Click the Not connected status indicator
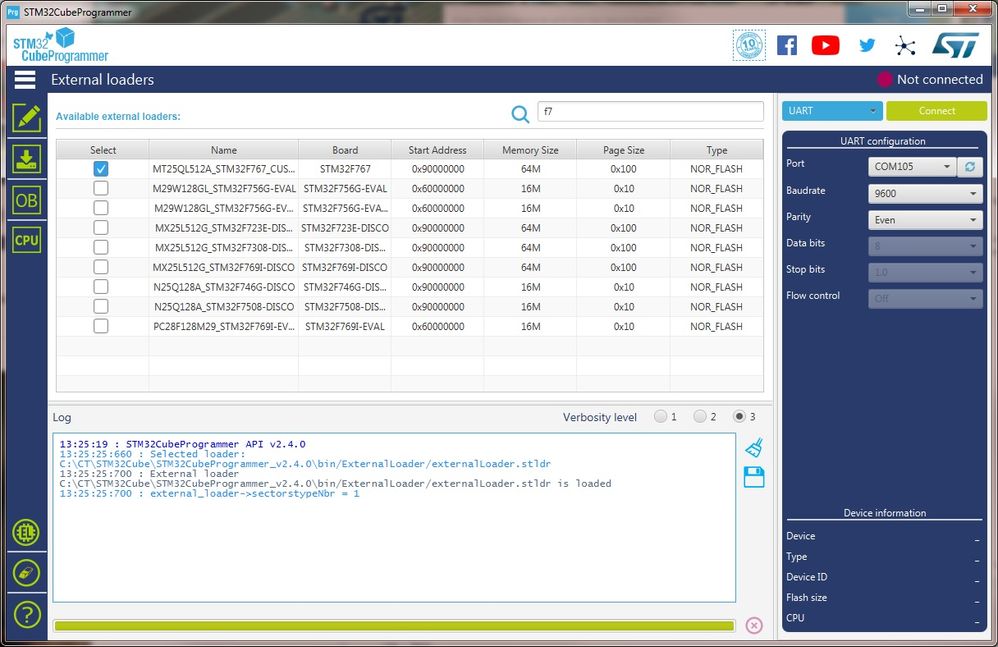Screen dimensions: 998x647 pyautogui.click(x=931, y=80)
